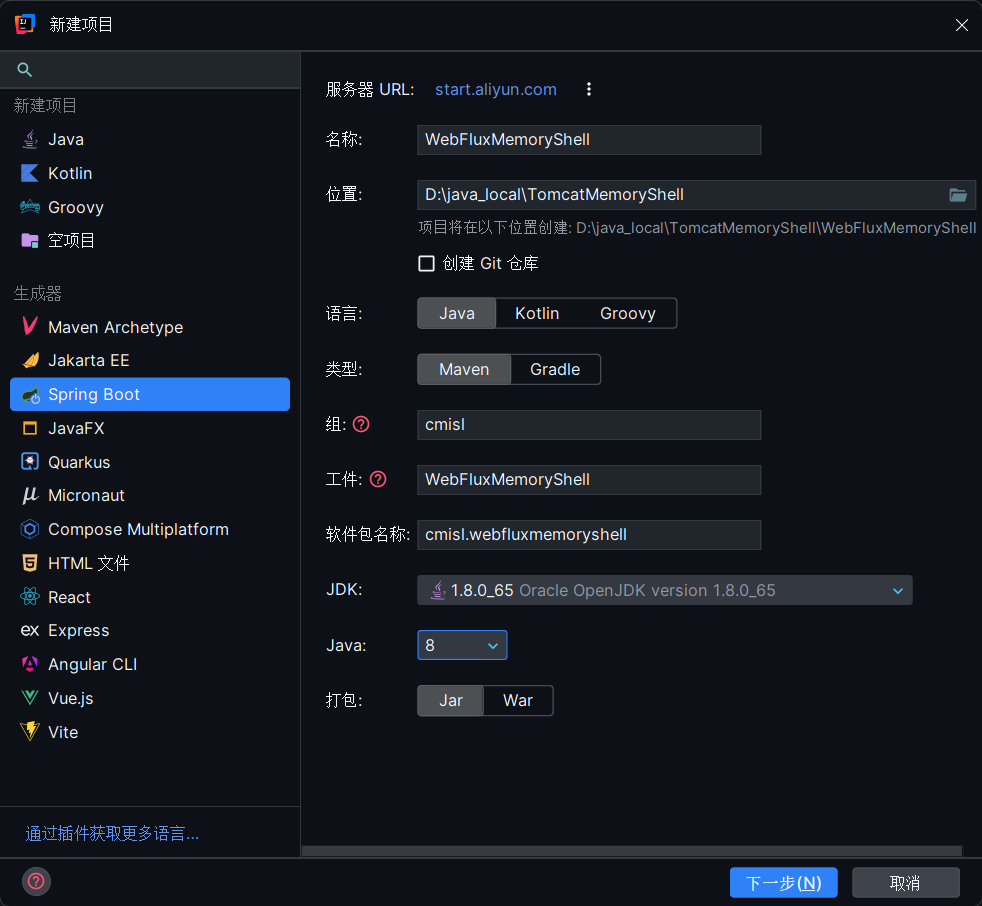
Task: Click the Jakarta EE icon
Action: 30,360
